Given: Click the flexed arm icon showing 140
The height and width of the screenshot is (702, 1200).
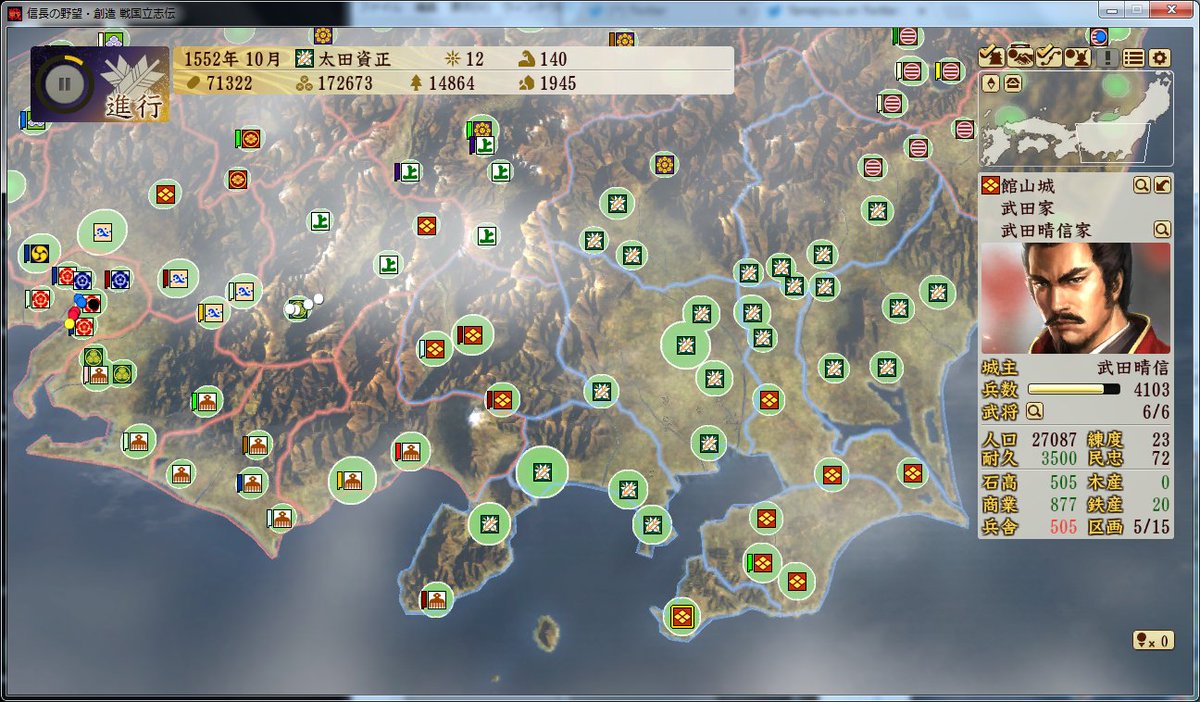Looking at the screenshot, I should click(x=526, y=60).
